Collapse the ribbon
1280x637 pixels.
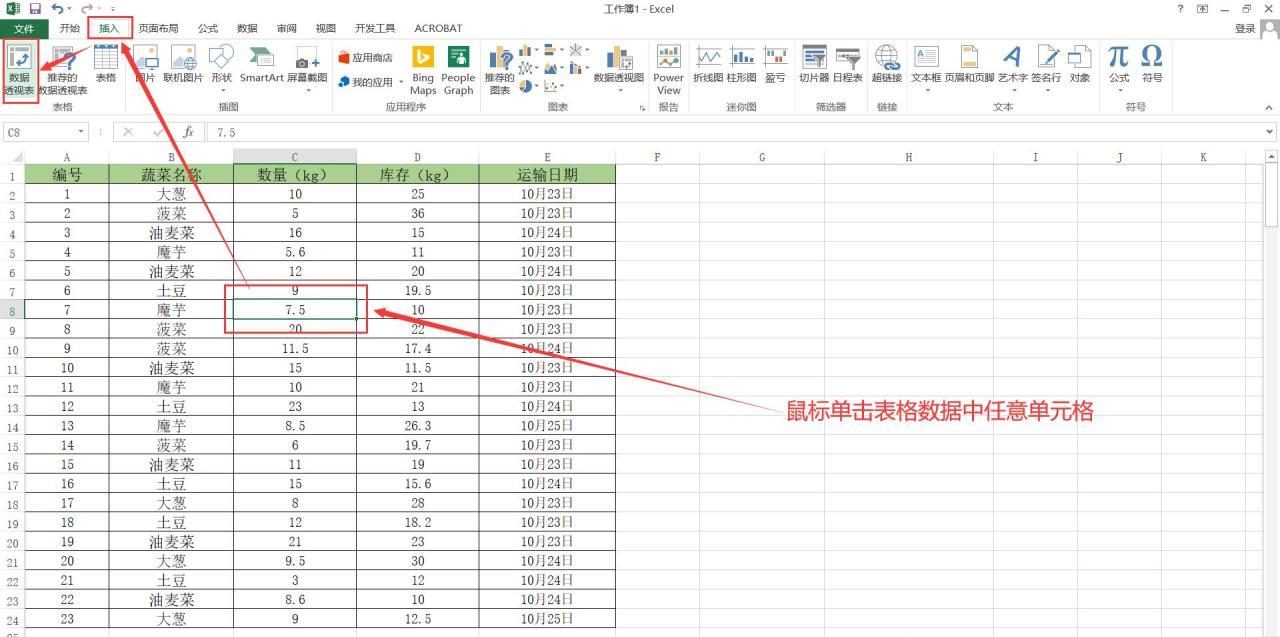(x=1270, y=107)
